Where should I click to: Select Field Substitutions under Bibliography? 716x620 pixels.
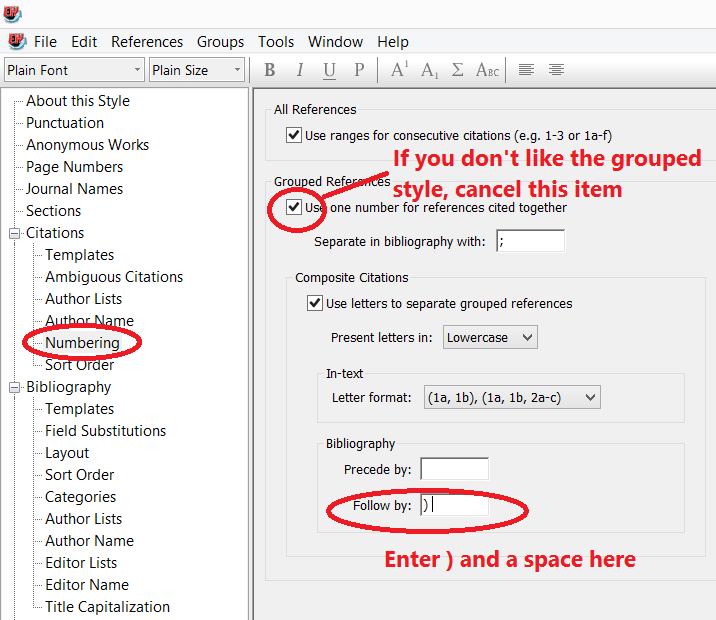point(105,431)
